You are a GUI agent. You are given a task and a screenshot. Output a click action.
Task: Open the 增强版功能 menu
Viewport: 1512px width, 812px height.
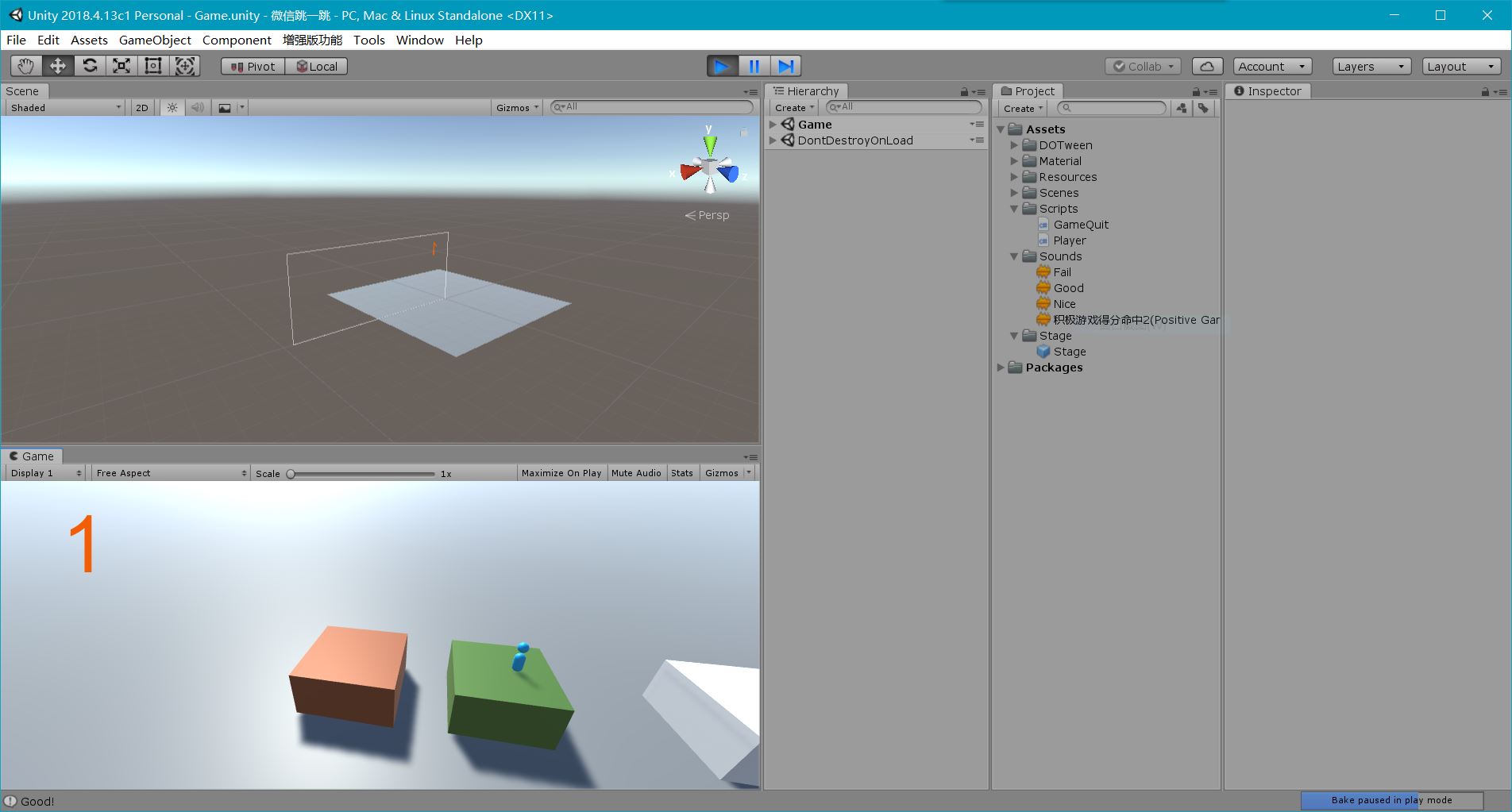(x=312, y=40)
